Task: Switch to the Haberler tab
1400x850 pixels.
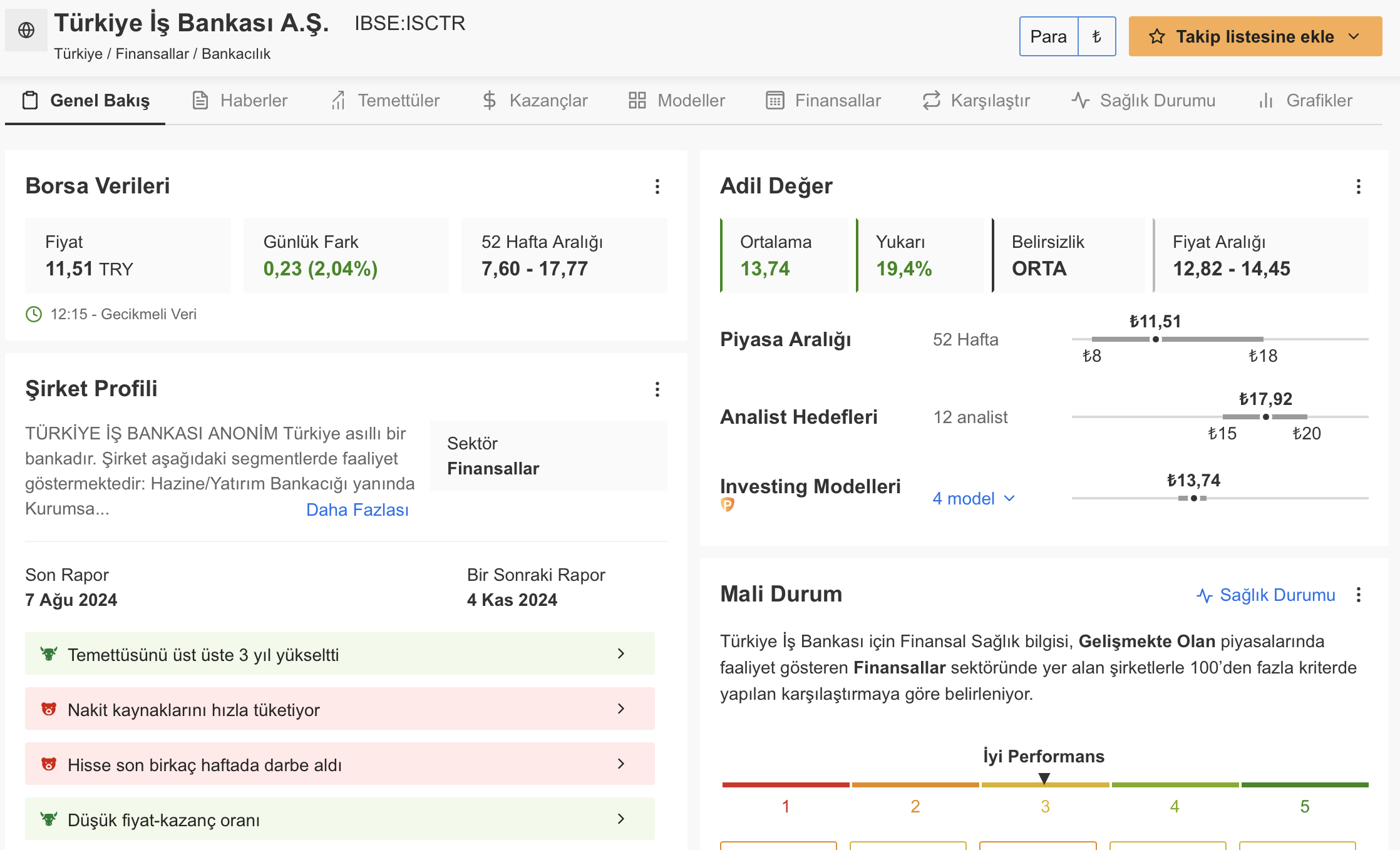Action: point(239,100)
